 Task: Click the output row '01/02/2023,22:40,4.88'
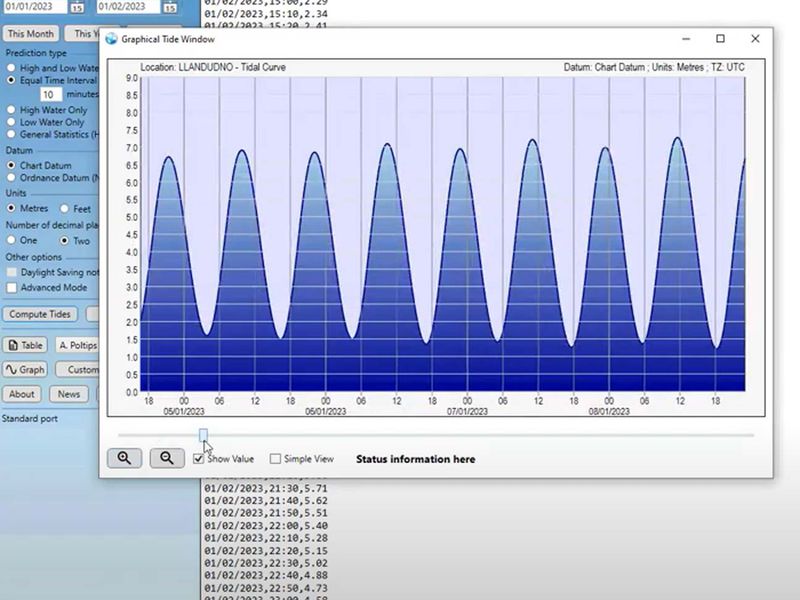coord(266,576)
